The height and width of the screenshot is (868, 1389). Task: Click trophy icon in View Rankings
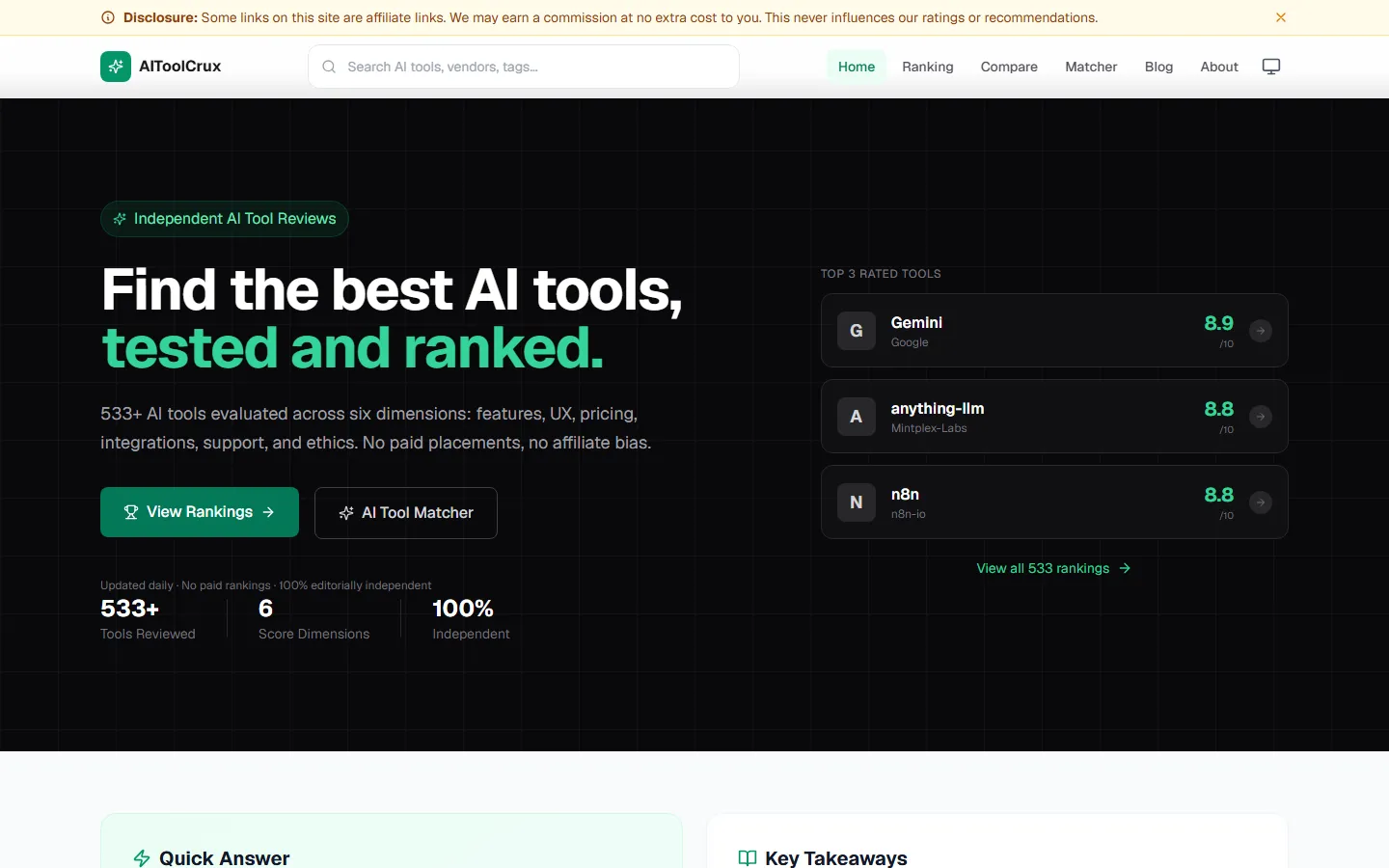(x=131, y=512)
